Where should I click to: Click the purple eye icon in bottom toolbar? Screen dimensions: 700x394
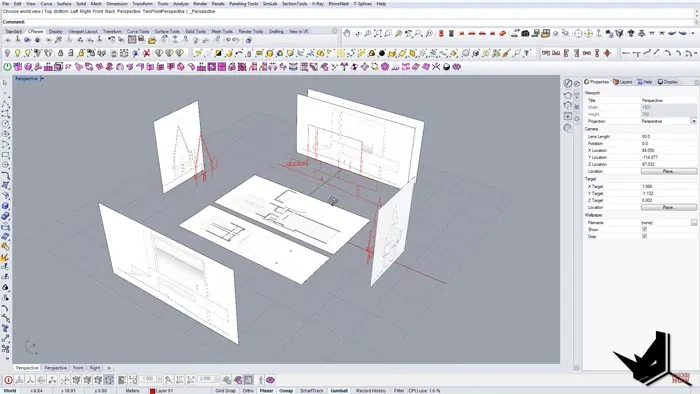pyautogui.click(x=270, y=380)
